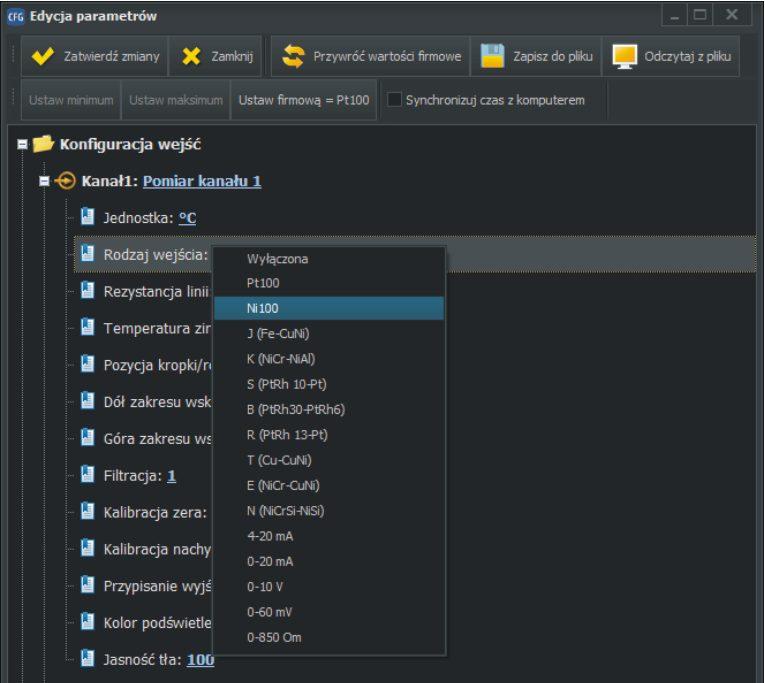The width and height of the screenshot is (765, 683).
Task: Select the 0-10 V input option
Action: [x=329, y=587]
